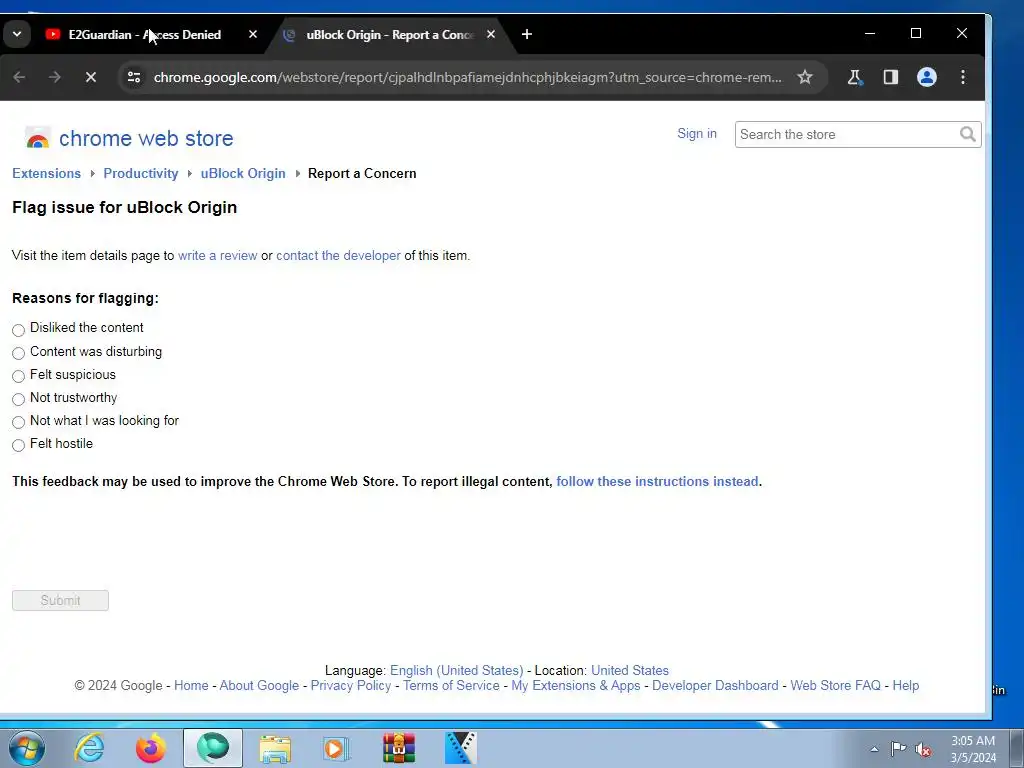Open the Web Store FAQ footer link

pyautogui.click(x=835, y=686)
